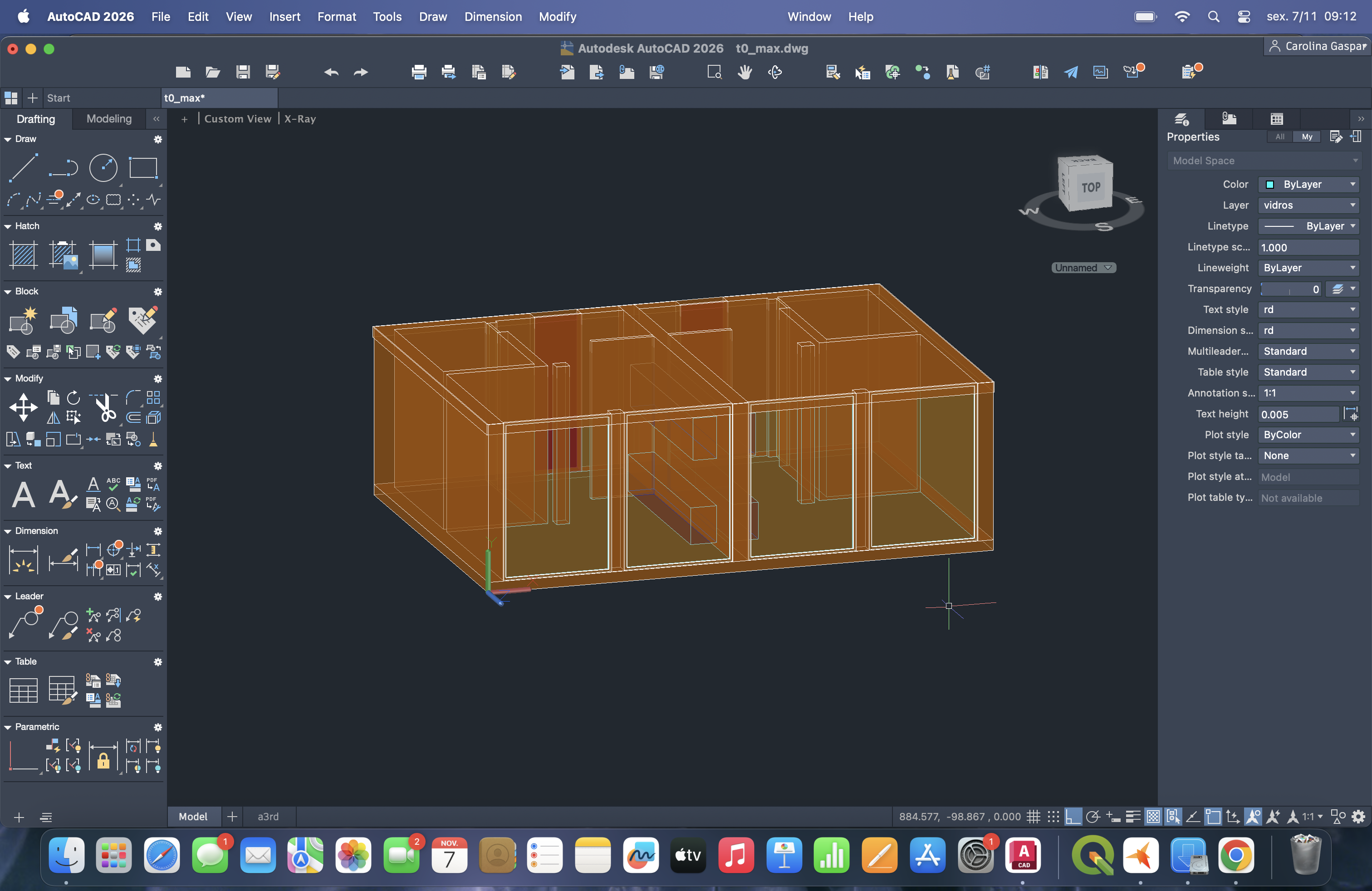Click the Undo arrow in toolbar
Viewport: 1372px width, 891px height.
point(331,72)
